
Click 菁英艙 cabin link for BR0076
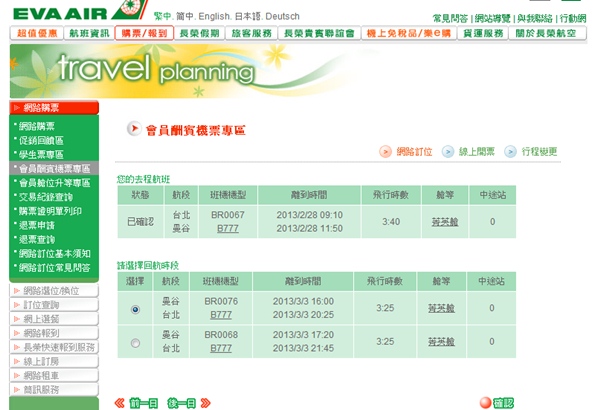(441, 308)
